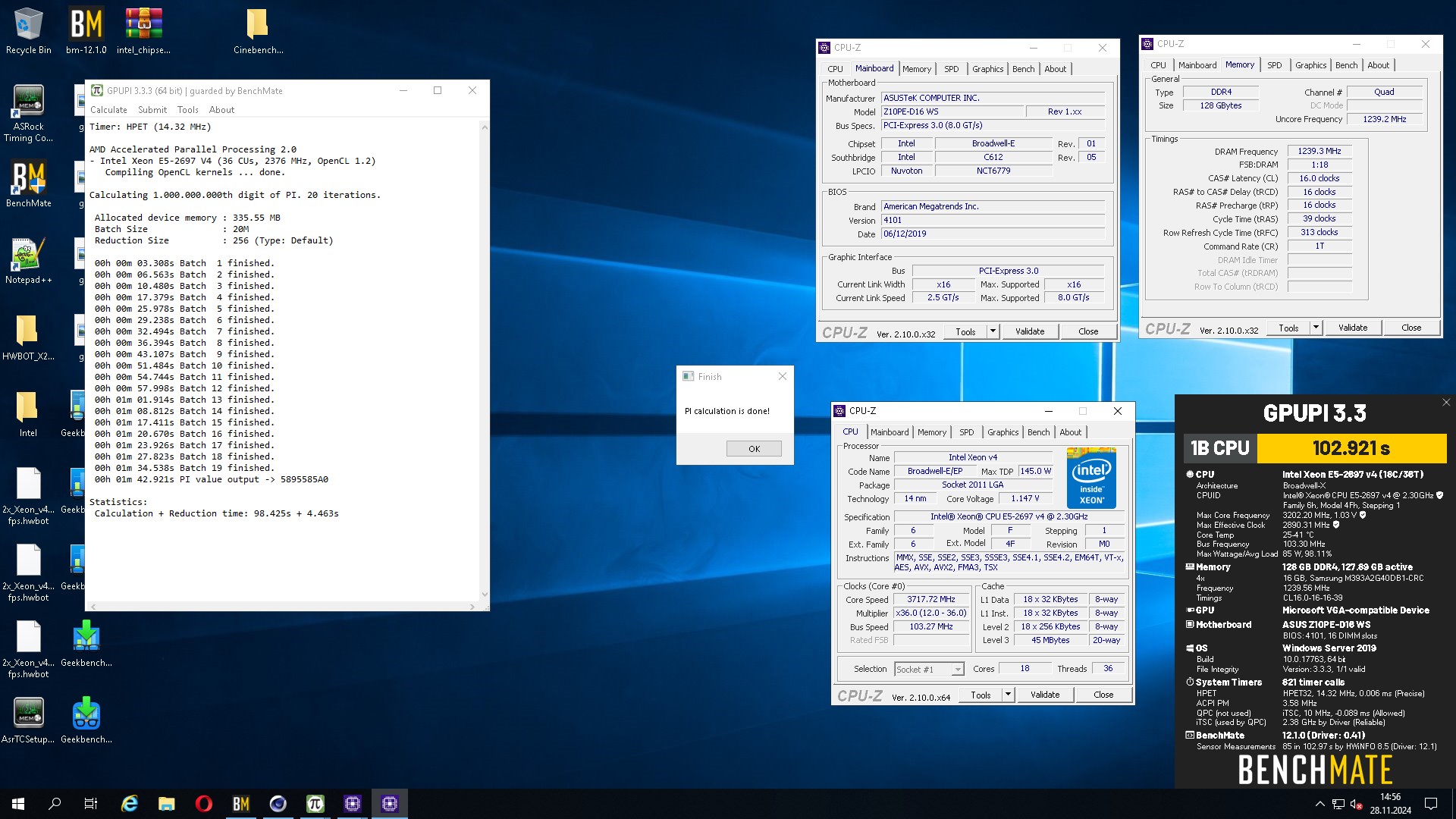The width and height of the screenshot is (1456, 819).
Task: Open Opera browser from the taskbar
Action: 204,804
